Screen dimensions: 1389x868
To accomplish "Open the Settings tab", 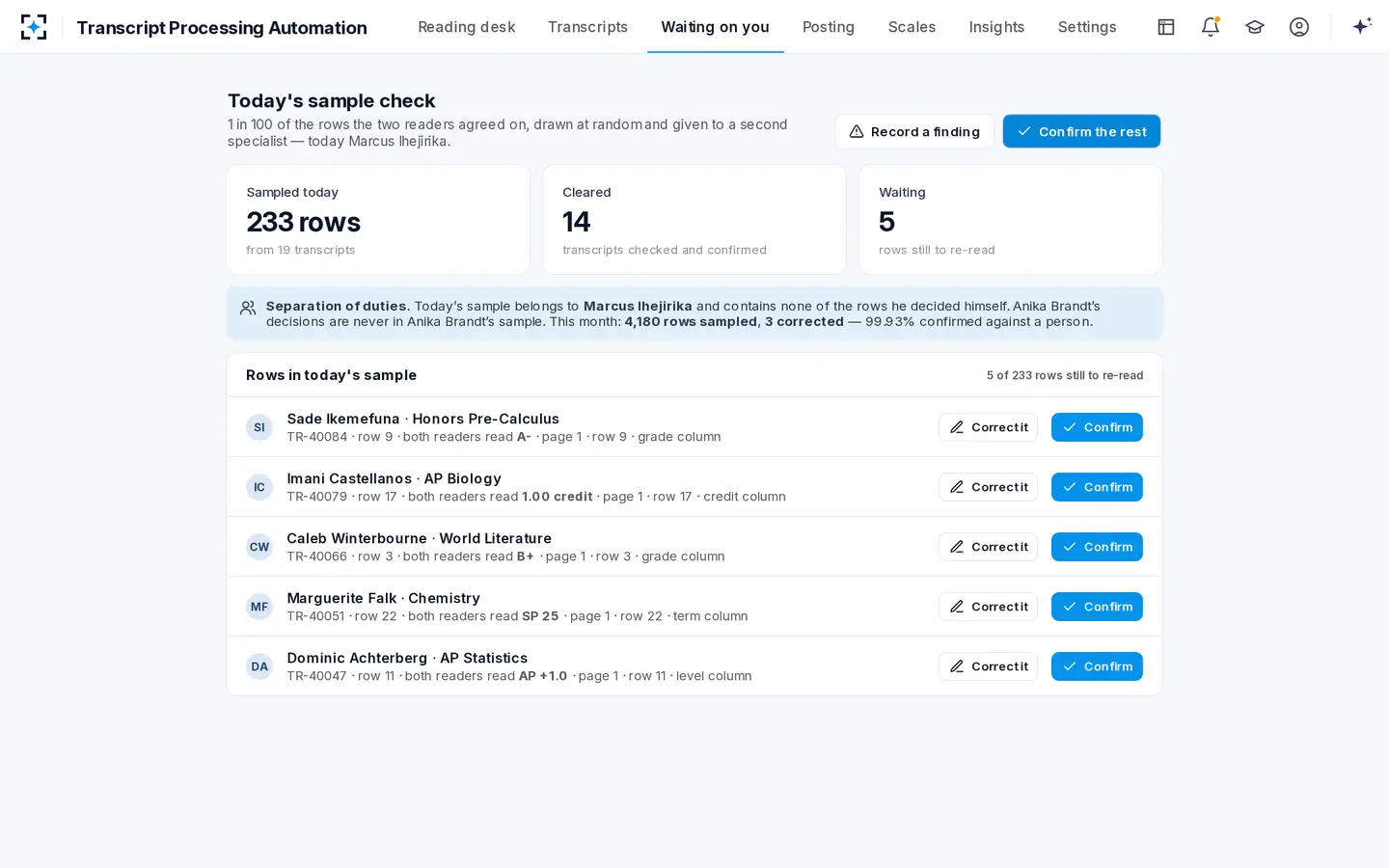I will click(1087, 27).
